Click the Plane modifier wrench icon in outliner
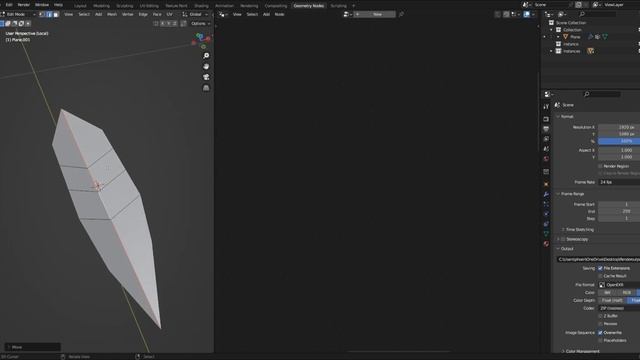Screen dimensions: 640x360 590,37
